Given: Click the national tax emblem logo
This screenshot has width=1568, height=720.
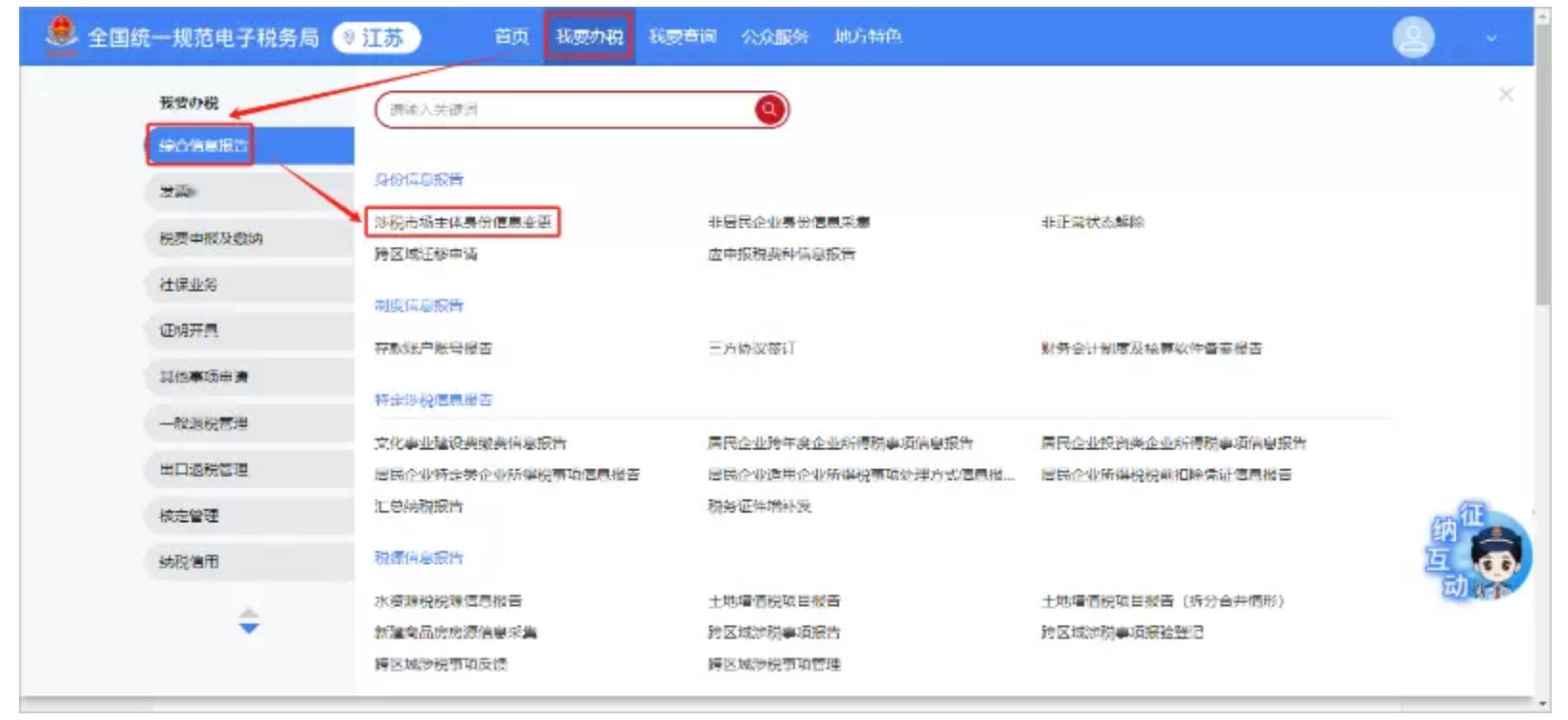Looking at the screenshot, I should (x=62, y=34).
